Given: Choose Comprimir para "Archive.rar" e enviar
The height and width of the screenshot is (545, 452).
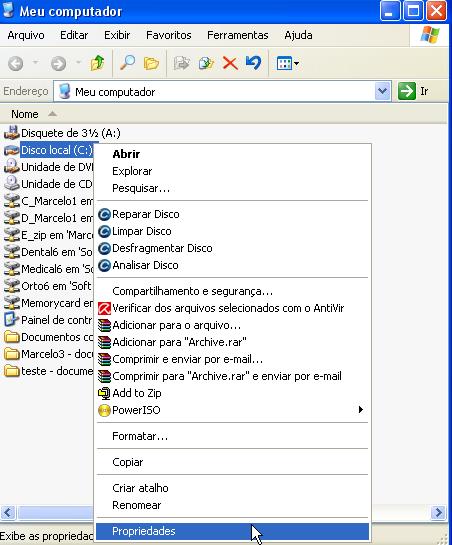Looking at the screenshot, I should (232, 376).
